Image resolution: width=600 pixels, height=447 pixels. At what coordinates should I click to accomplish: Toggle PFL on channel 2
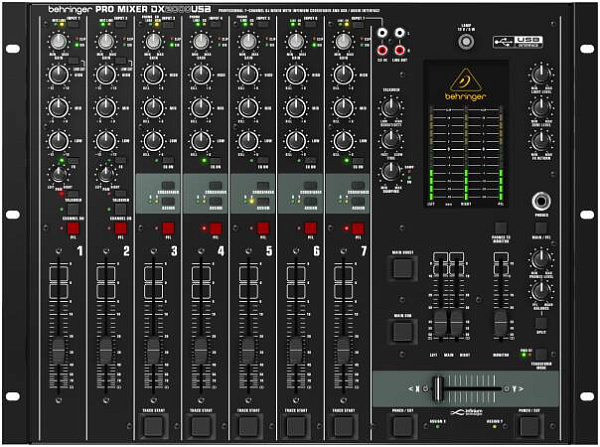[x=121, y=228]
